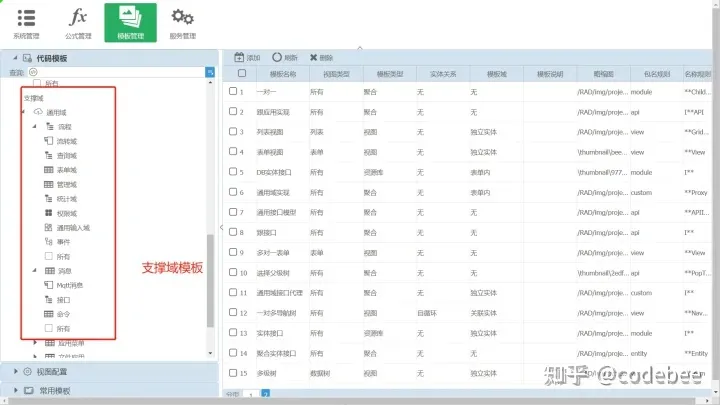Expand the 应用菜单 tree node

[35, 343]
